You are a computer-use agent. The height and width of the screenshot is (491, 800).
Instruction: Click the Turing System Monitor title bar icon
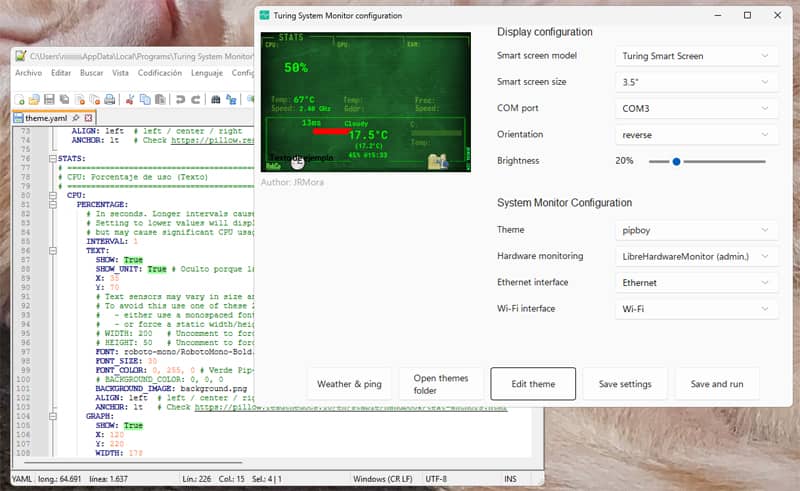(x=264, y=15)
